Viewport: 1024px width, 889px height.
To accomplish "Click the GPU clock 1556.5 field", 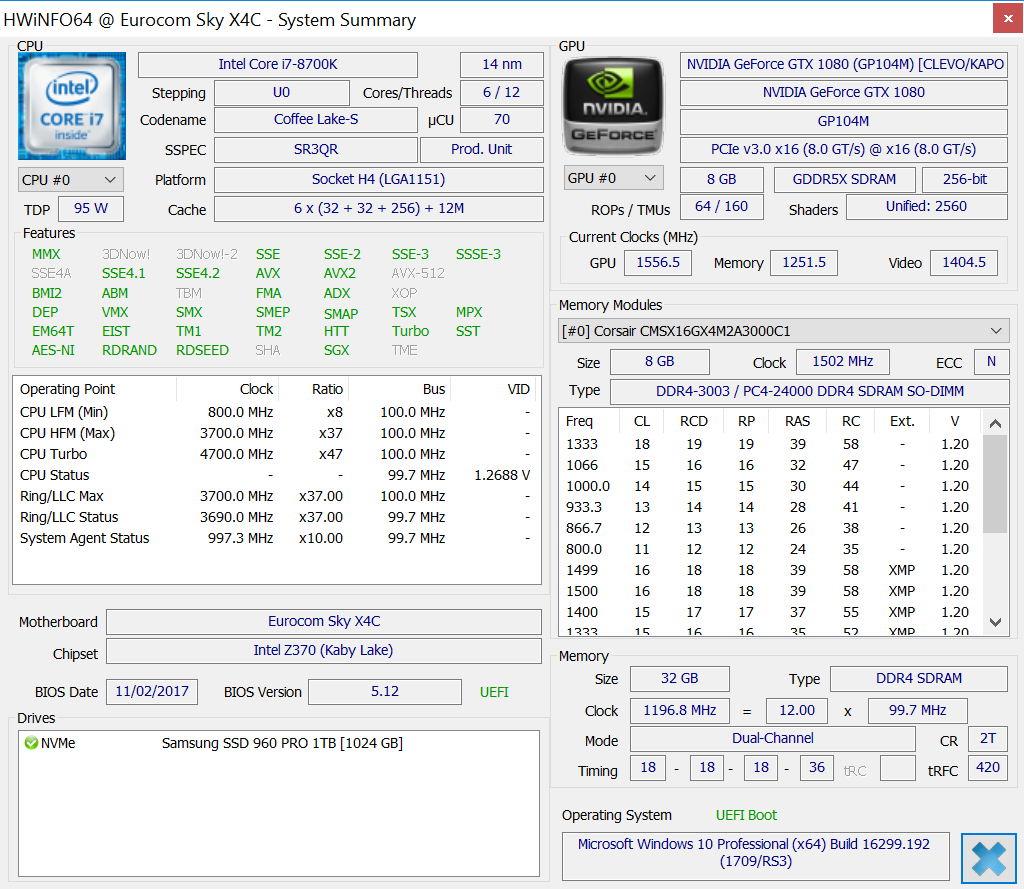I will [x=658, y=263].
